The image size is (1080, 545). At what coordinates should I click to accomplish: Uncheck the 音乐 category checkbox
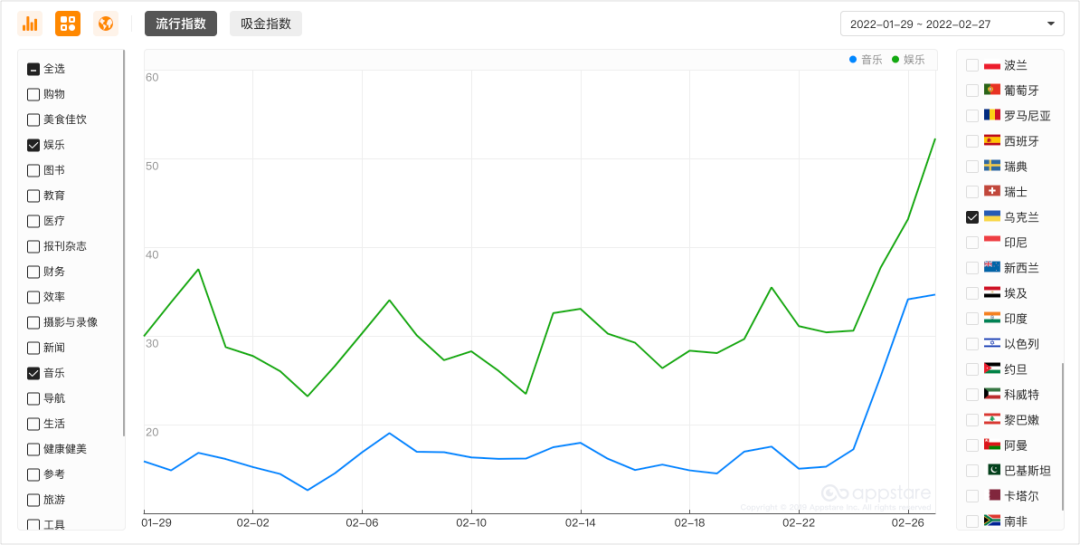(x=34, y=373)
